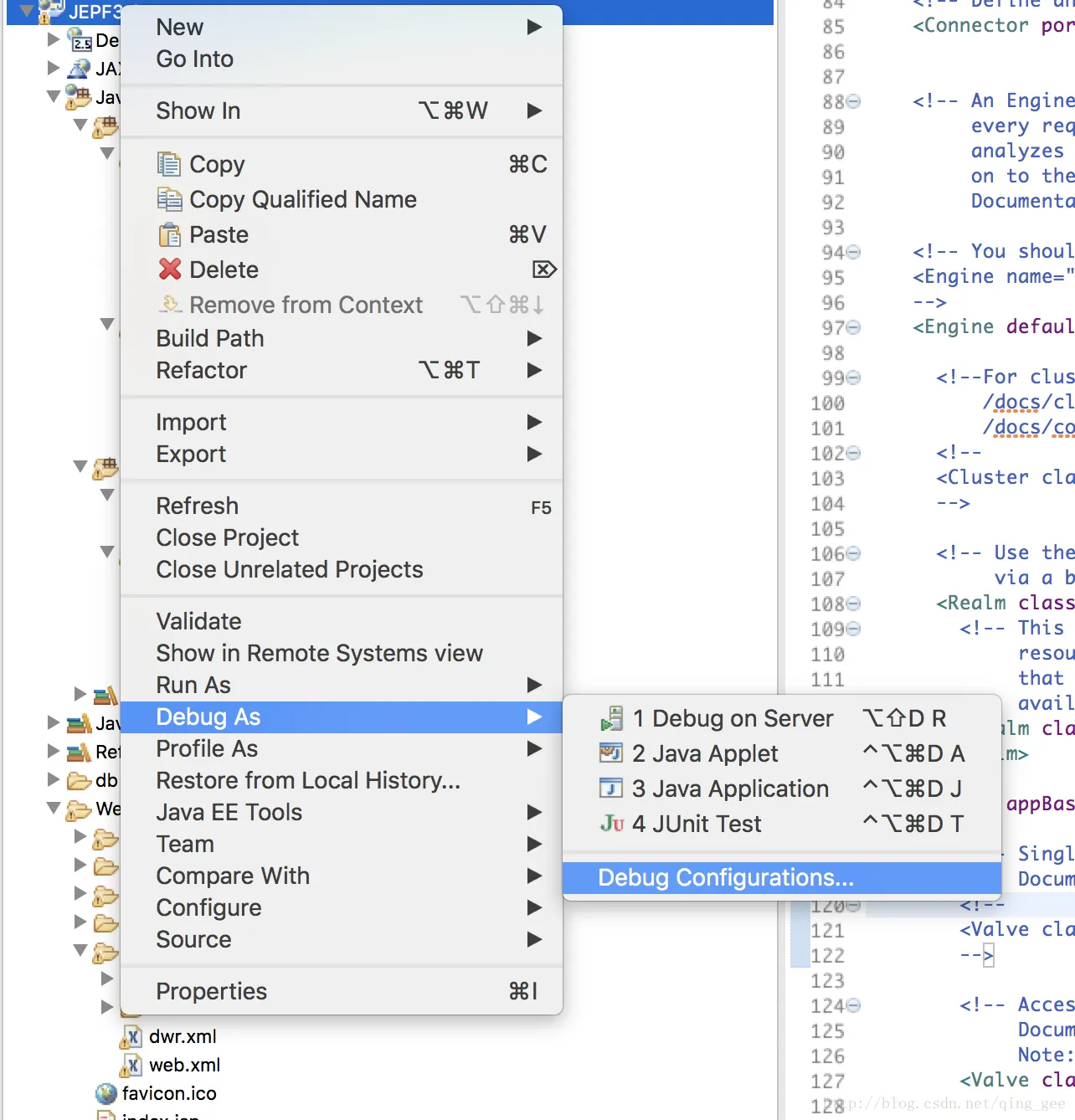The height and width of the screenshot is (1120, 1075).
Task: Click the Engine tag on line 97
Action: (x=953, y=327)
